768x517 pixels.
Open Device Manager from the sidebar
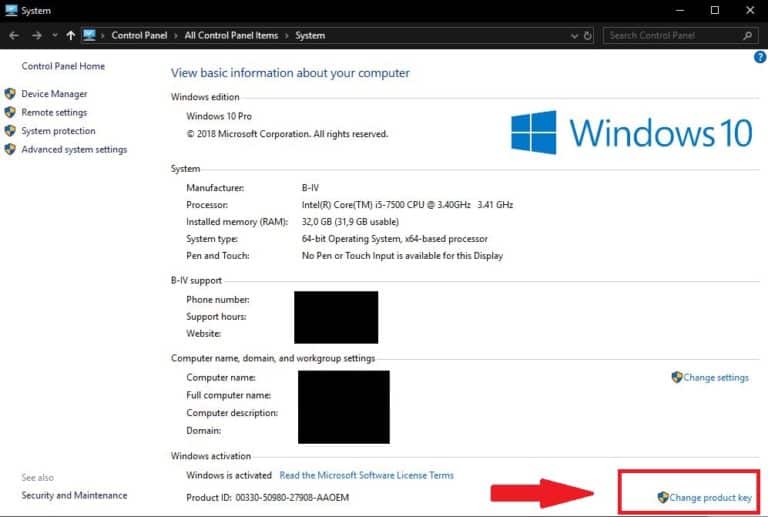(54, 94)
